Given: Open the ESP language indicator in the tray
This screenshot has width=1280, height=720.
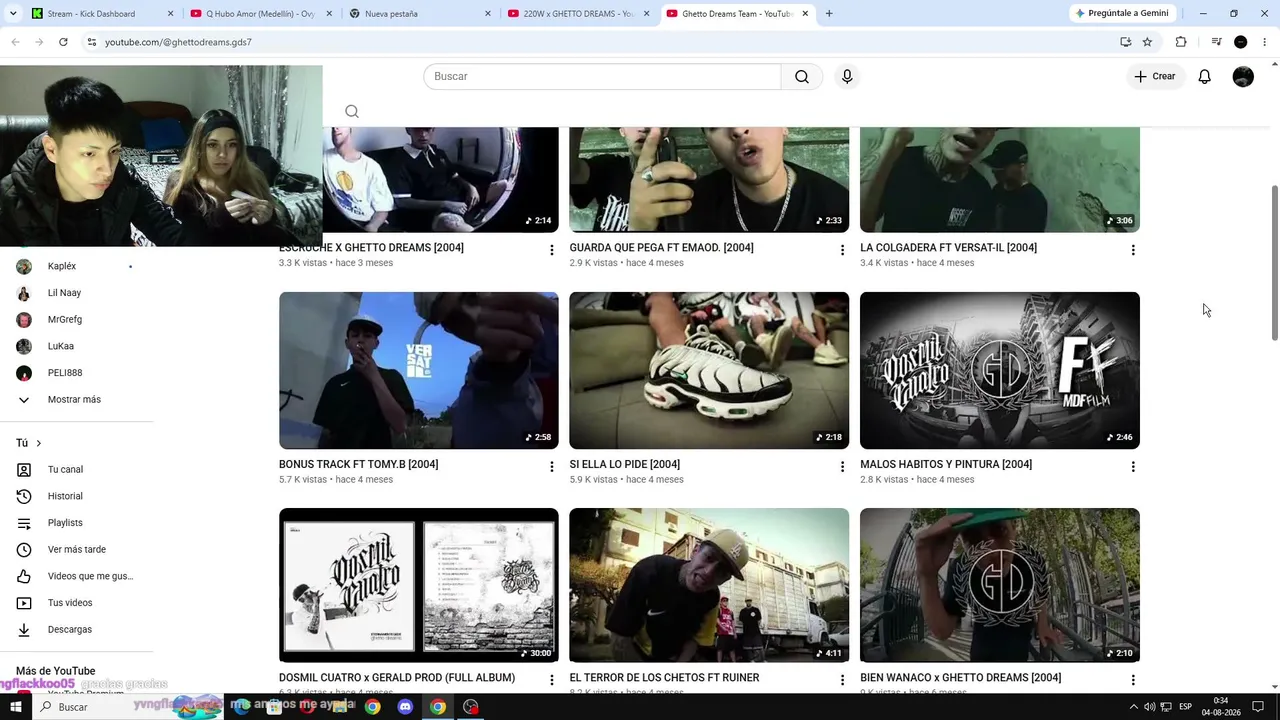Looking at the screenshot, I should [1185, 707].
